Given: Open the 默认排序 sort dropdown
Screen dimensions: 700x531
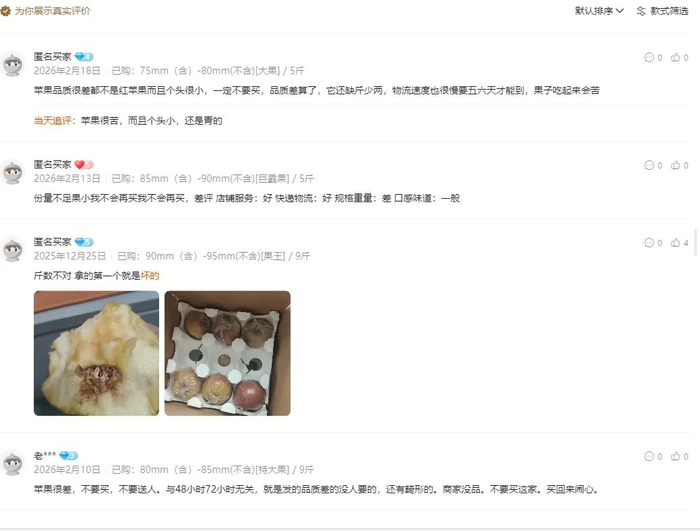Looking at the screenshot, I should click(x=599, y=11).
